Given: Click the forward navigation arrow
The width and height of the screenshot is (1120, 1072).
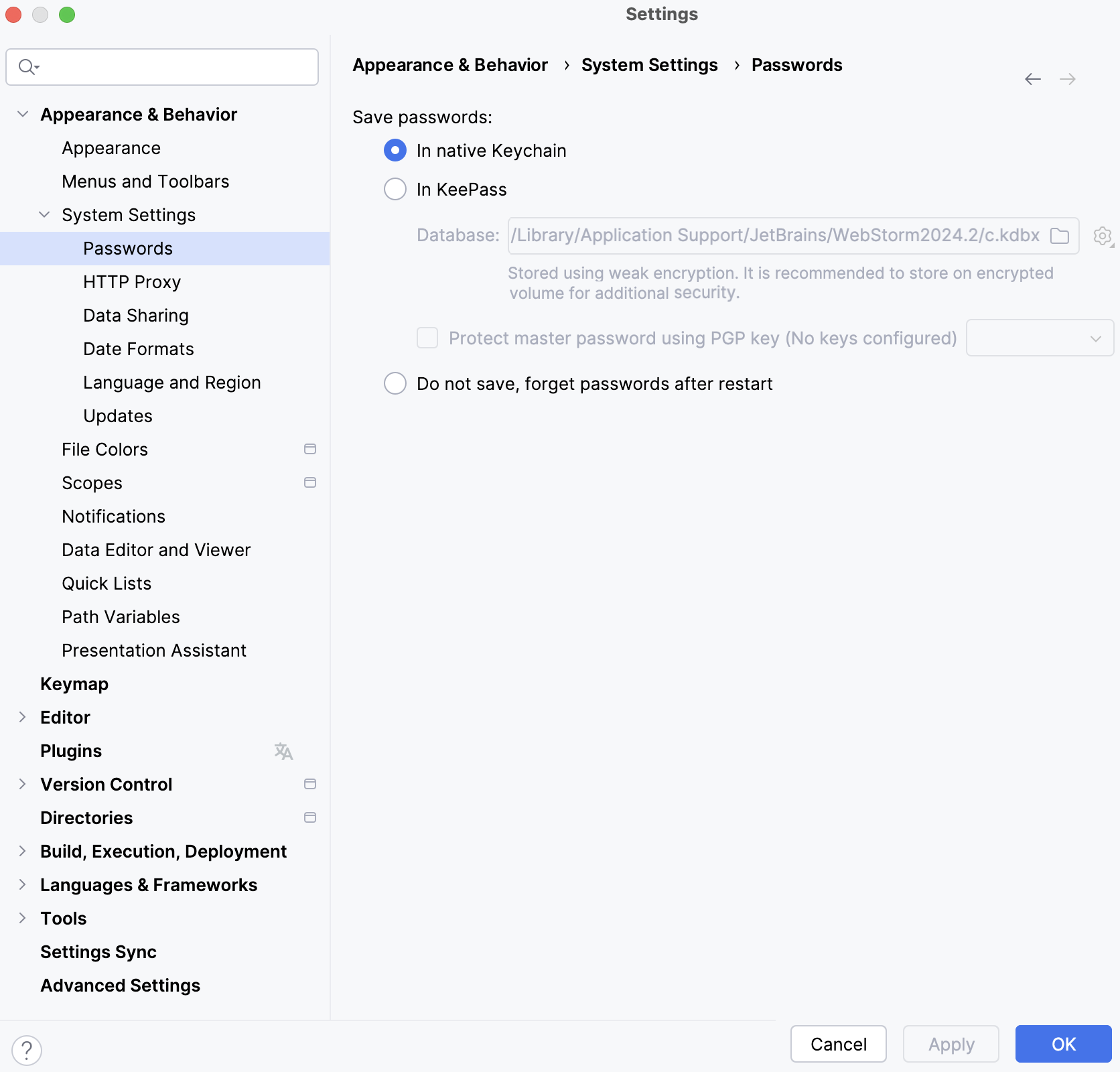Looking at the screenshot, I should pos(1068,79).
